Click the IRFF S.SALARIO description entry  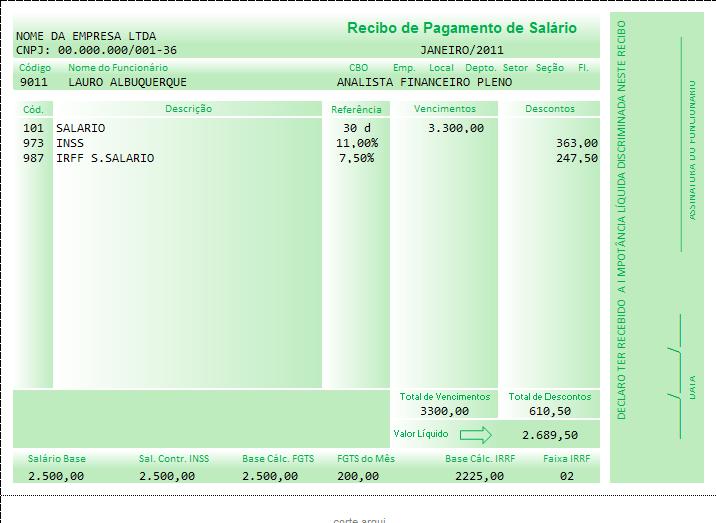click(x=105, y=158)
